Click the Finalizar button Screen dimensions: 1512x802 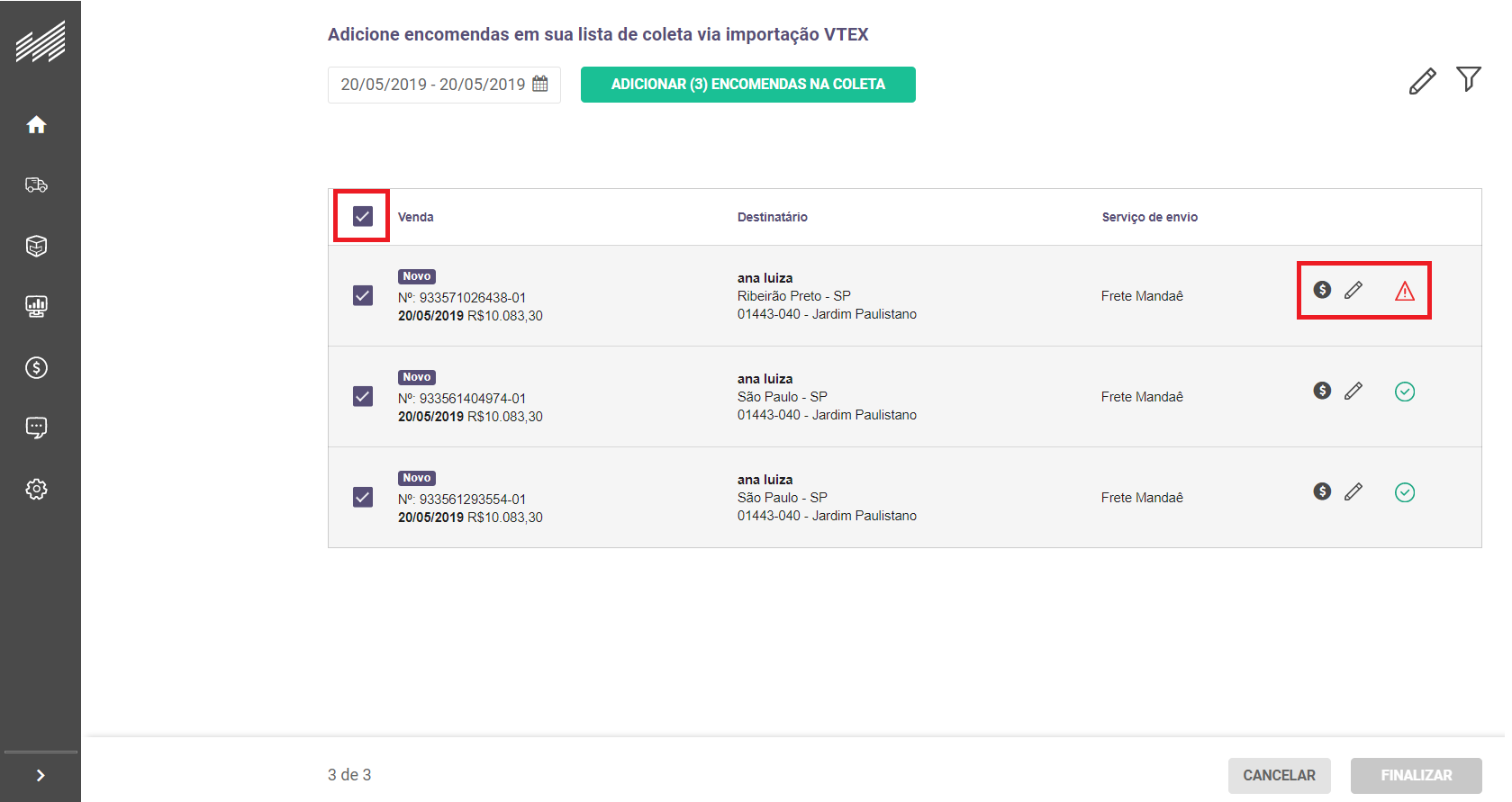1416,775
